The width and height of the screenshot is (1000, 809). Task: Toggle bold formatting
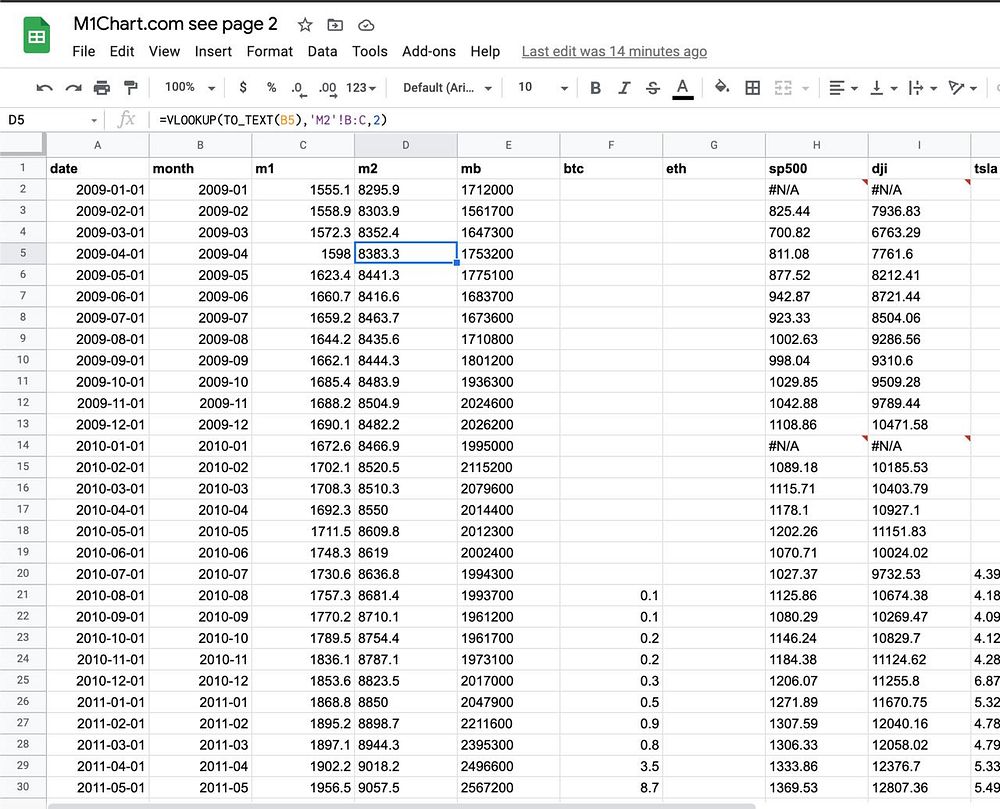(595, 88)
